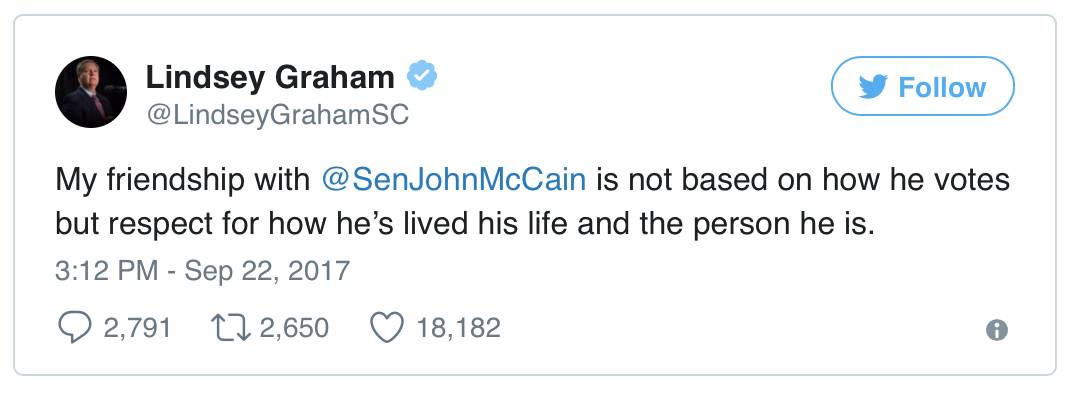Screen dimensions: 1080x394
Task: Click the Lindsey Graham display name
Action: (x=270, y=77)
